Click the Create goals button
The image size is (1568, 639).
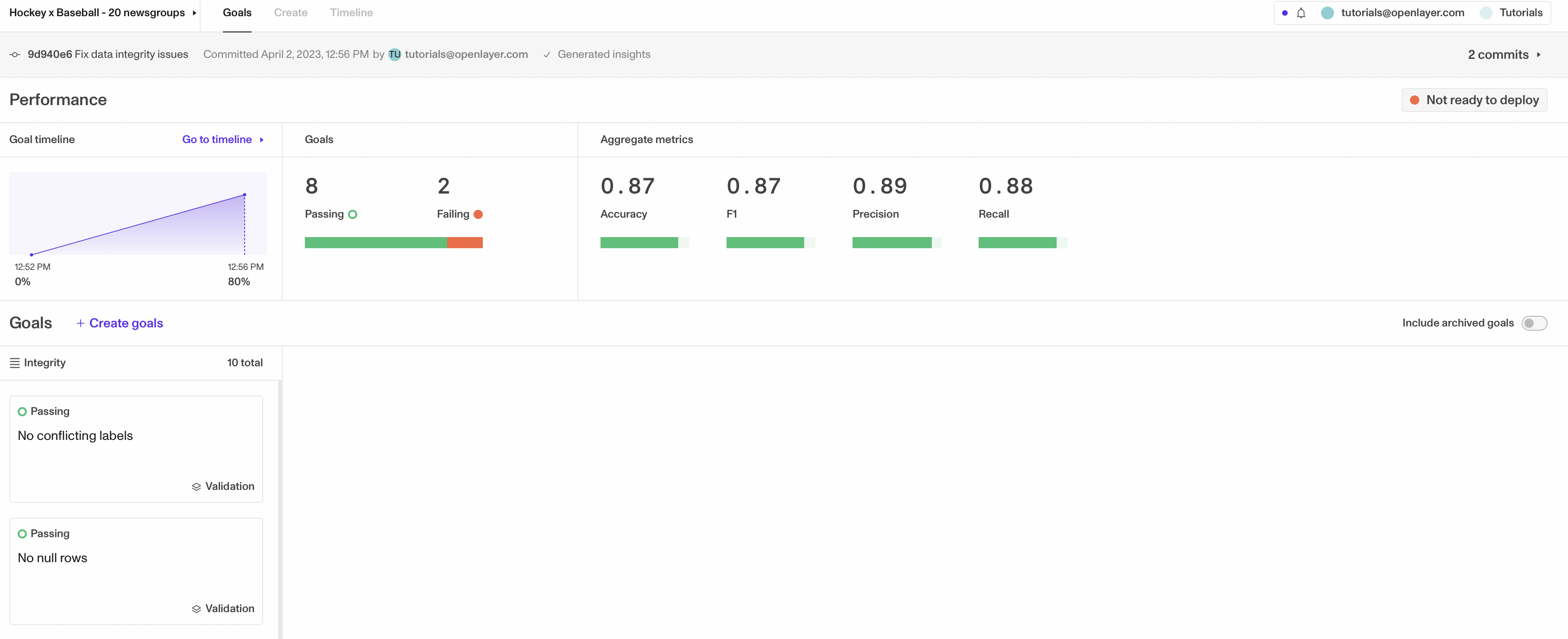(x=120, y=323)
